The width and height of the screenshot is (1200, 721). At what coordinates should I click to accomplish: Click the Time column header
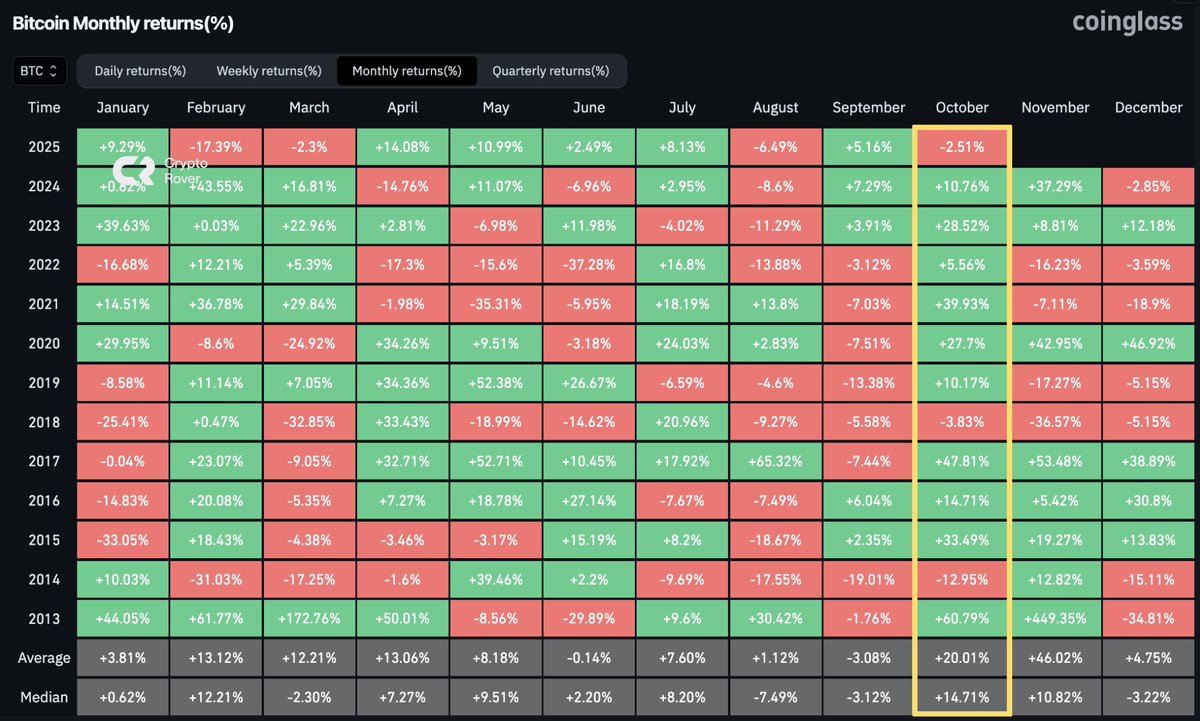point(44,107)
